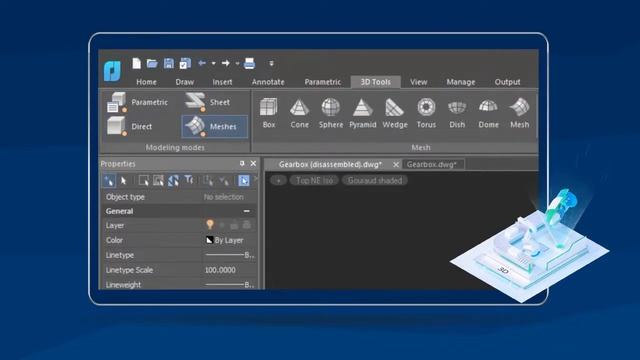Open the Draw ribbon tab
Screen dimensions: 640x360
point(184,82)
